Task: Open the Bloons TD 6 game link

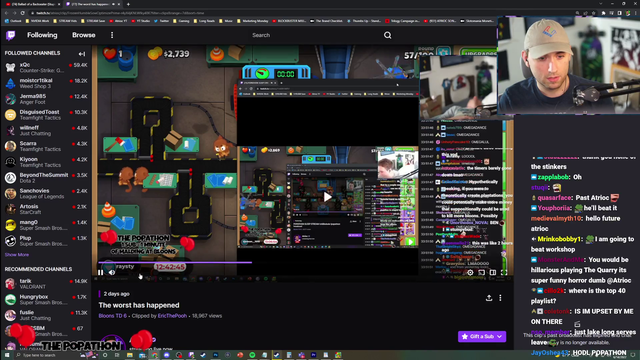Action: (112, 316)
